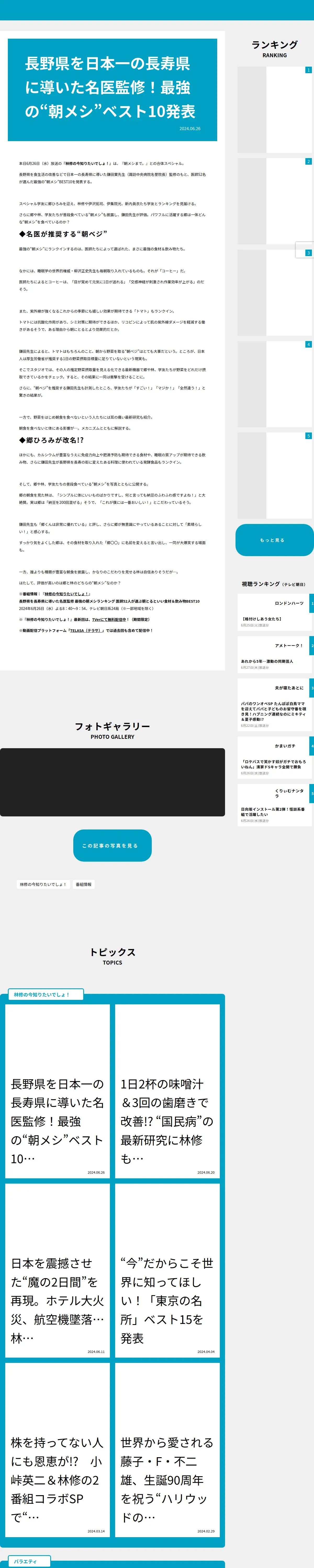Click the subheading ◆名医が推奨する"朝ベジ"

[63, 234]
